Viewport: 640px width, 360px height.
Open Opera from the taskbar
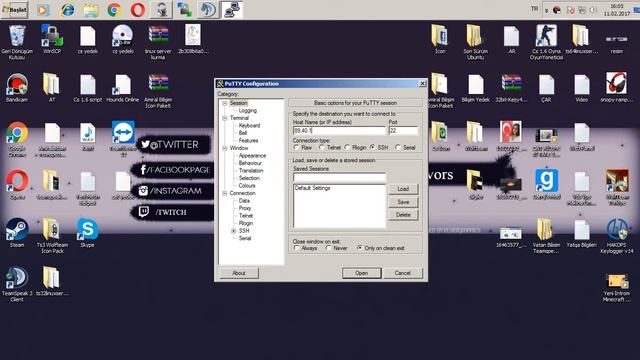pos(138,10)
